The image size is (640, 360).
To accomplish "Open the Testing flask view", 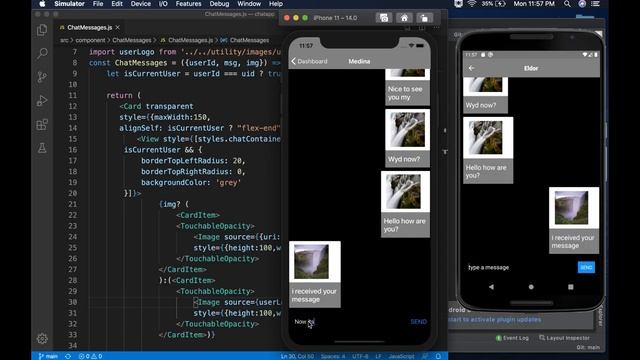I will 42,148.
